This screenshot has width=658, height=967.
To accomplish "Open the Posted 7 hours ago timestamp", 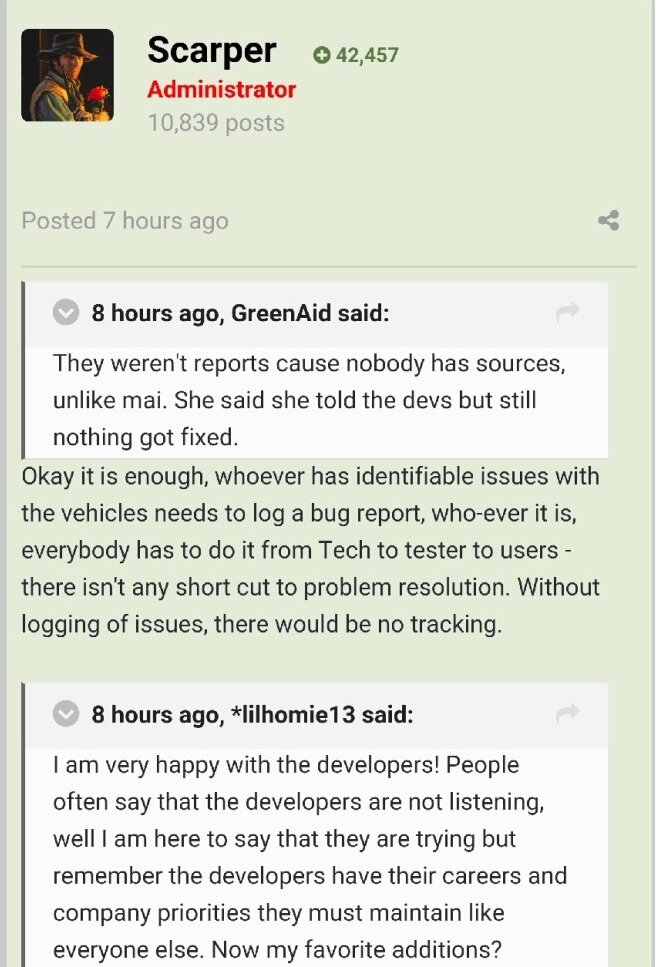I will 125,221.
